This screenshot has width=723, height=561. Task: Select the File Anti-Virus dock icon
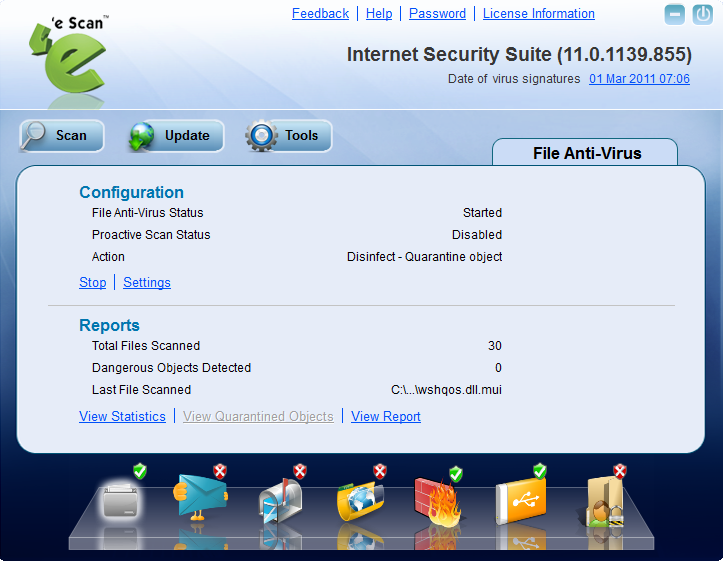coord(122,498)
